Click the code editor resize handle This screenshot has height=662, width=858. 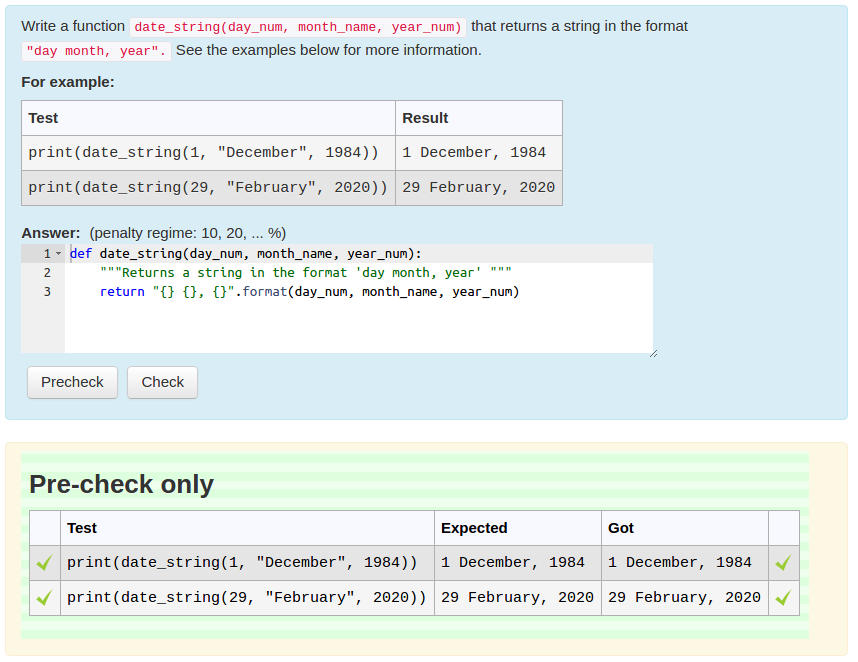point(653,354)
